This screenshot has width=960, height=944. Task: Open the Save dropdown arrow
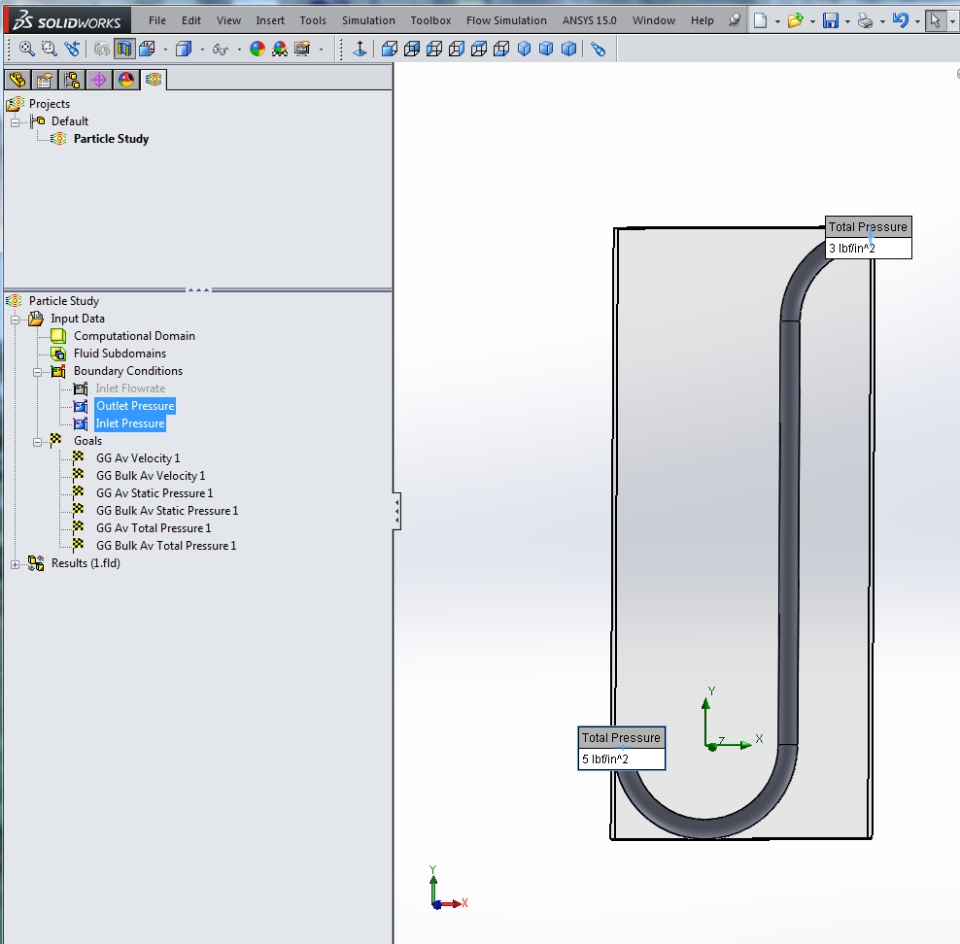847,21
